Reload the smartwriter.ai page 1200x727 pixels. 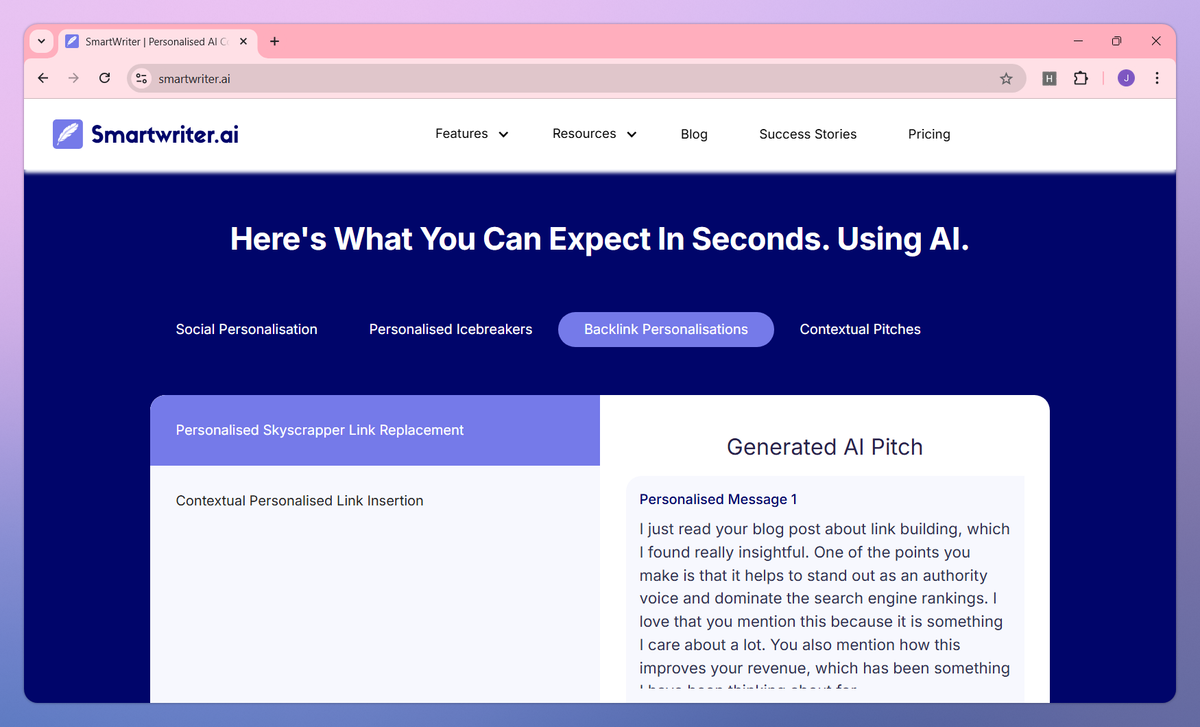104,77
